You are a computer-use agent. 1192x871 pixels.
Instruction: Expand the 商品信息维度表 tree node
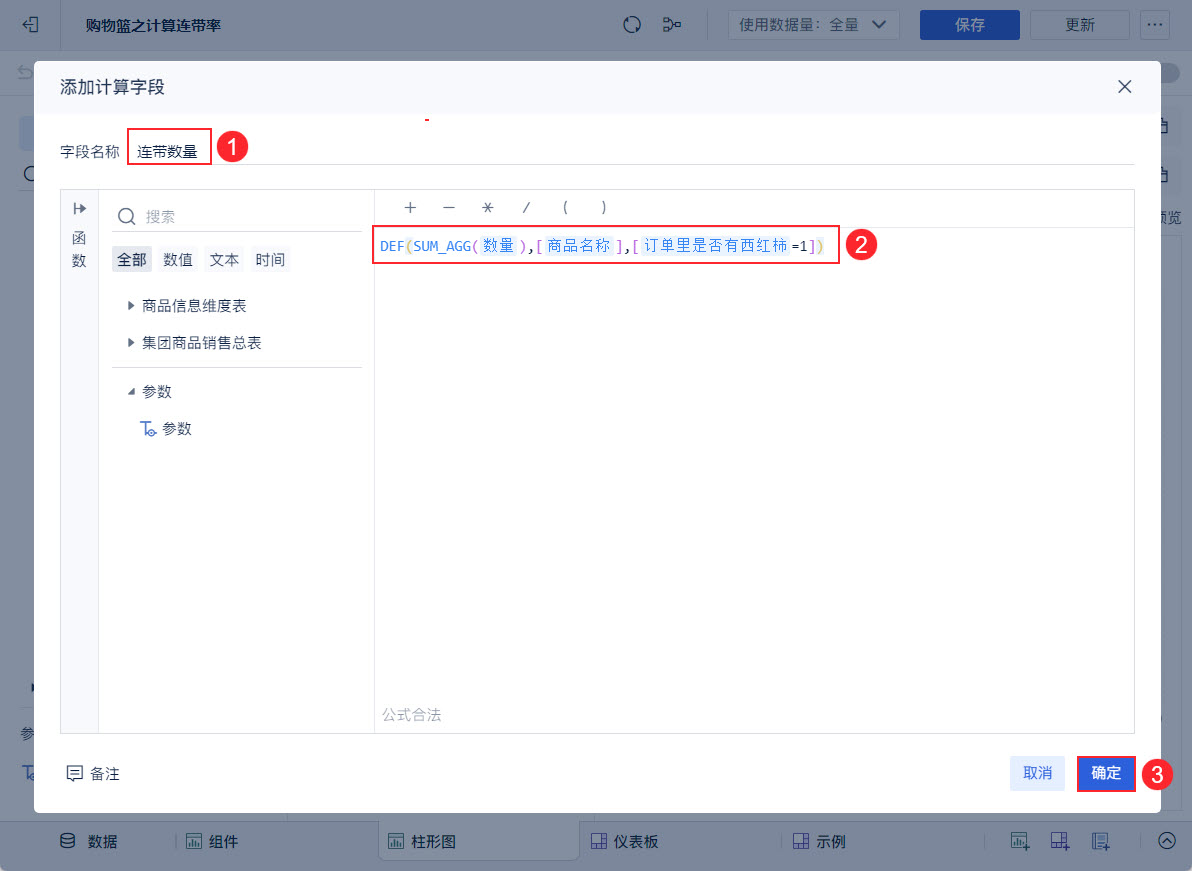point(131,306)
